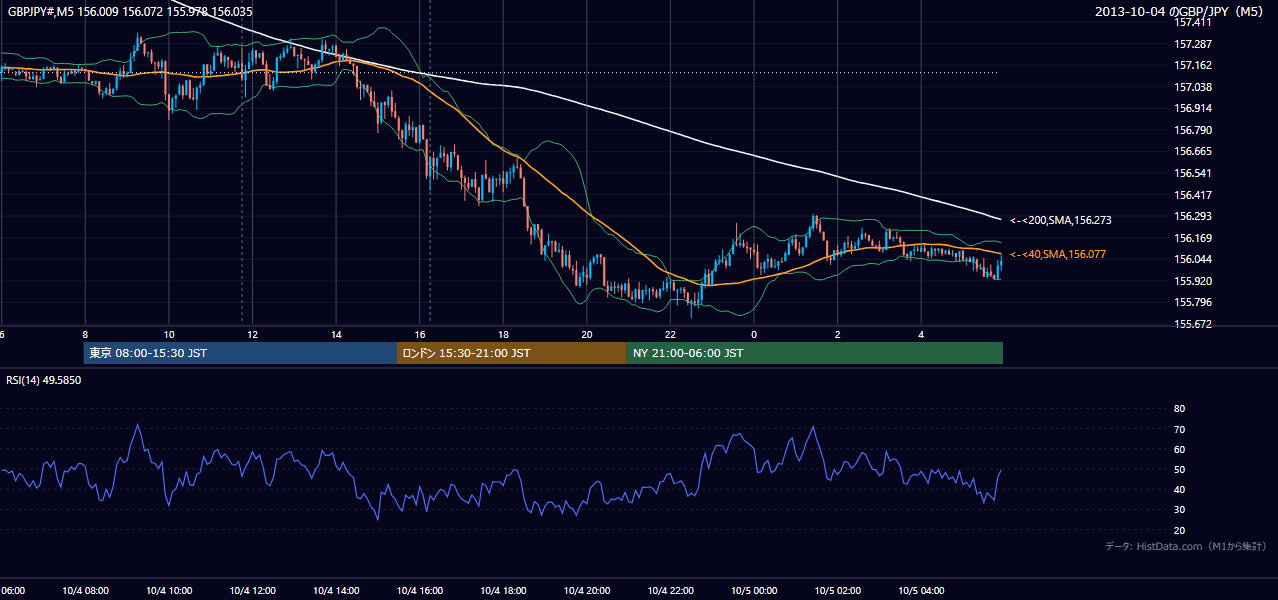Click hour tick 8 under price chart
The width and height of the screenshot is (1278, 600).
85,334
